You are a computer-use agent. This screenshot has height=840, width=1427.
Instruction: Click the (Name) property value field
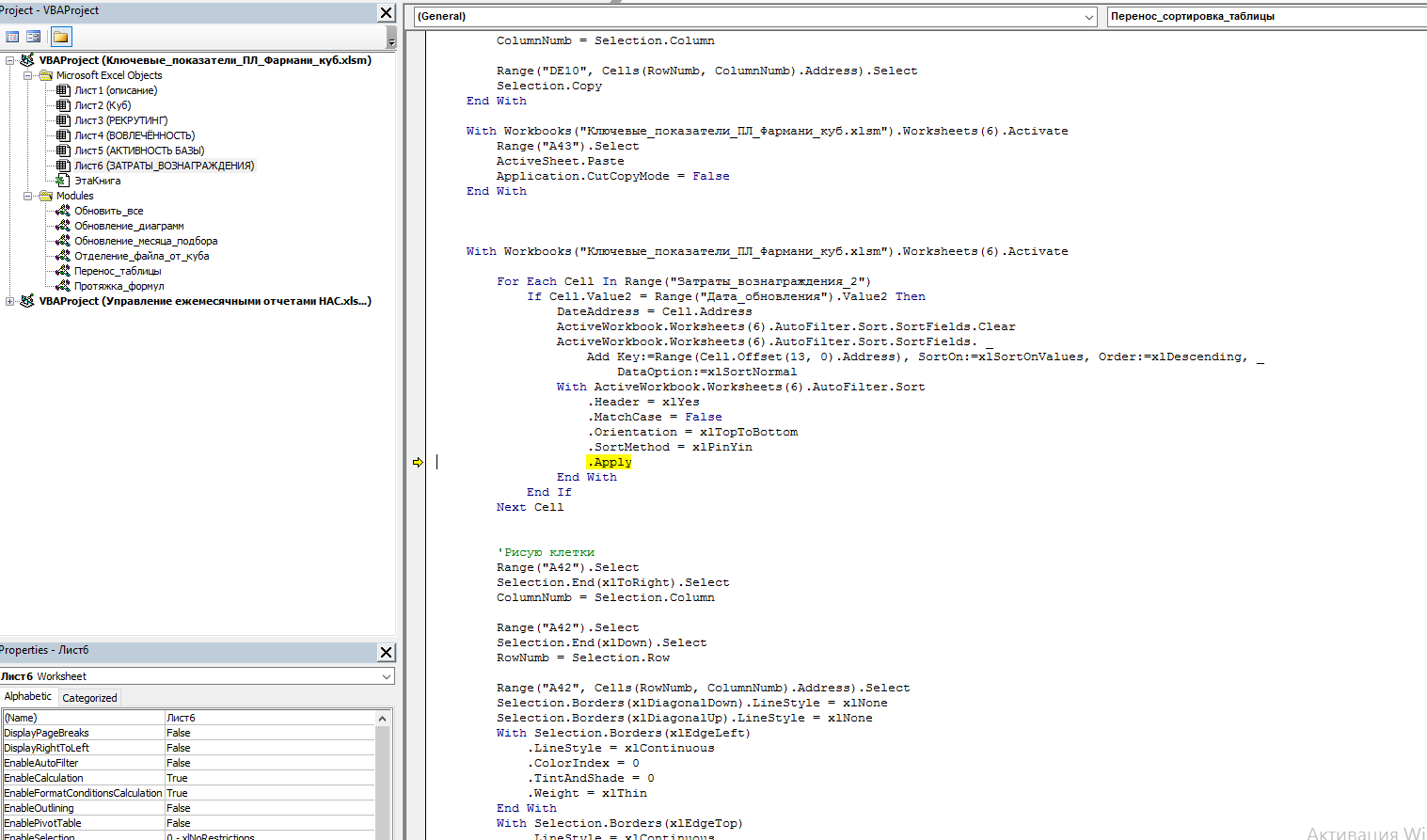pos(269,718)
